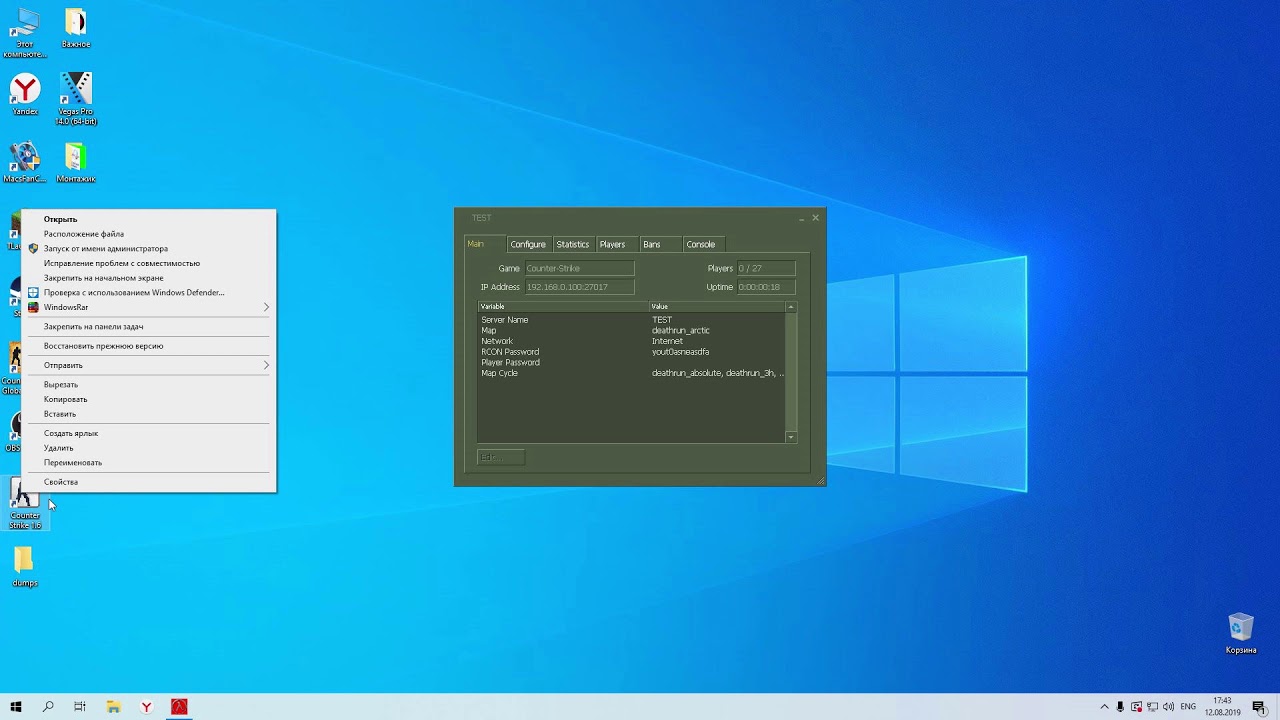Sort by the Value column header
The width and height of the screenshot is (1280, 720).
click(x=718, y=307)
